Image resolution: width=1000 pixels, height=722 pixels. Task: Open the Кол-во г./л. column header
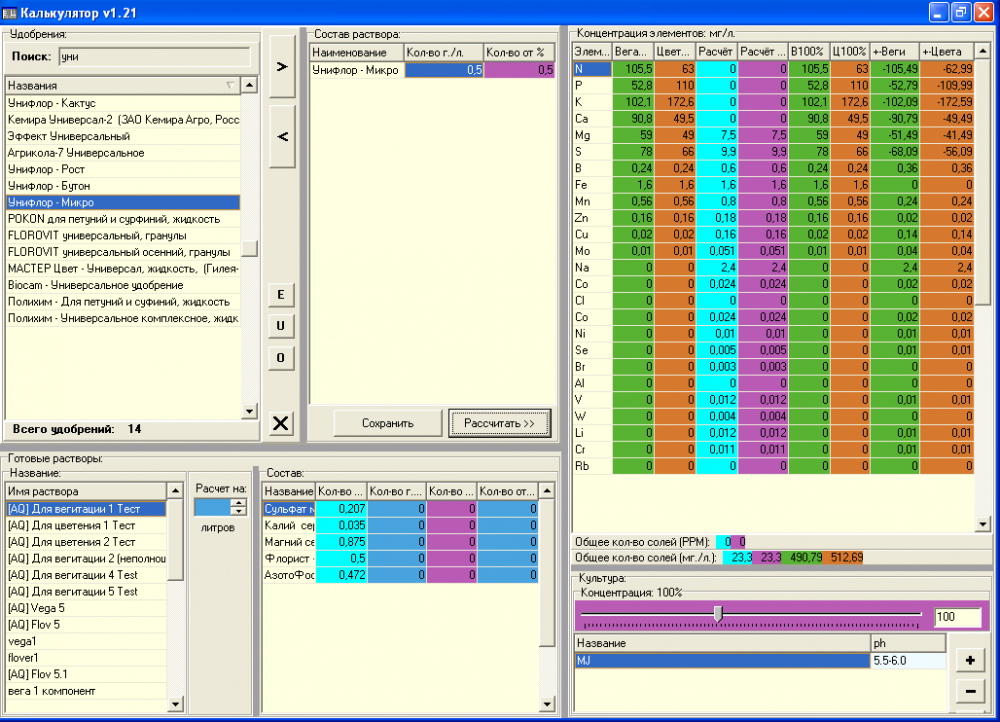click(444, 52)
